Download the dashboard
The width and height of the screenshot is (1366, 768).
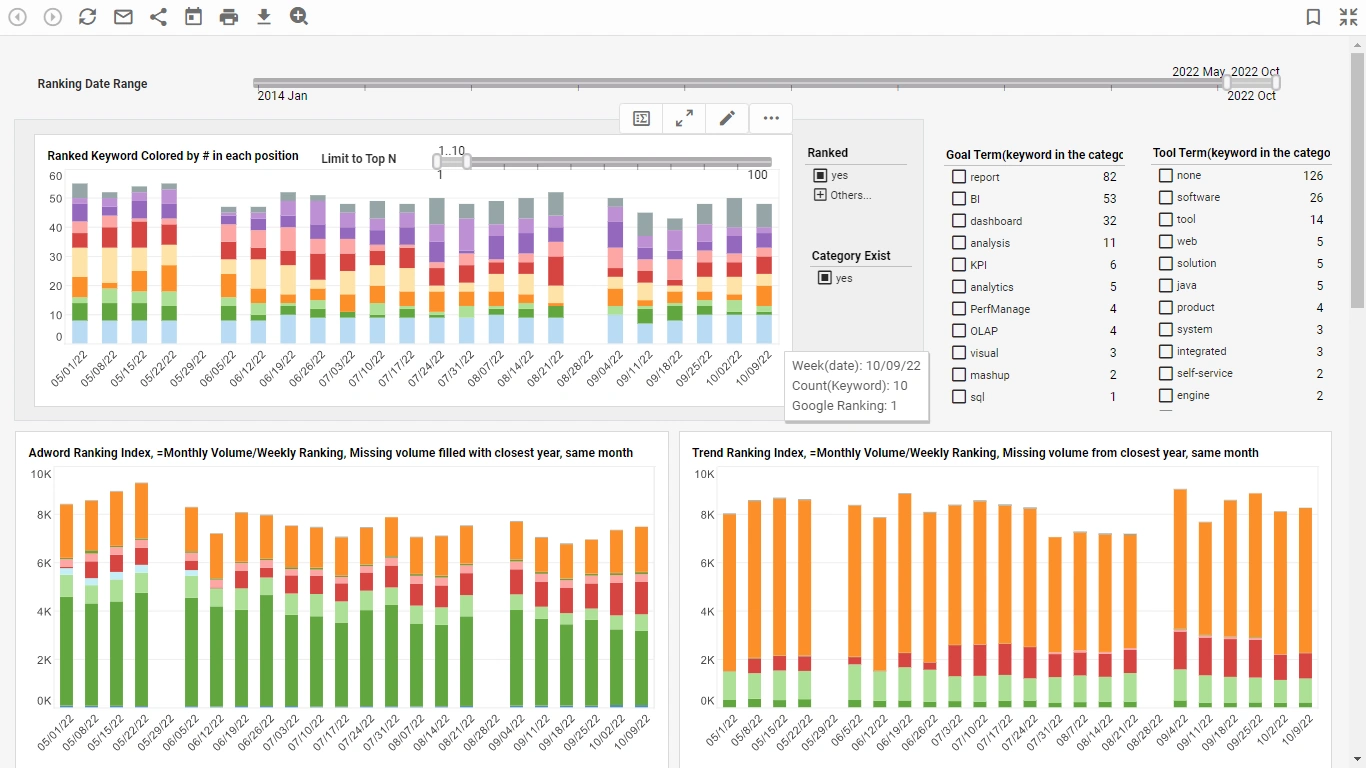point(263,16)
